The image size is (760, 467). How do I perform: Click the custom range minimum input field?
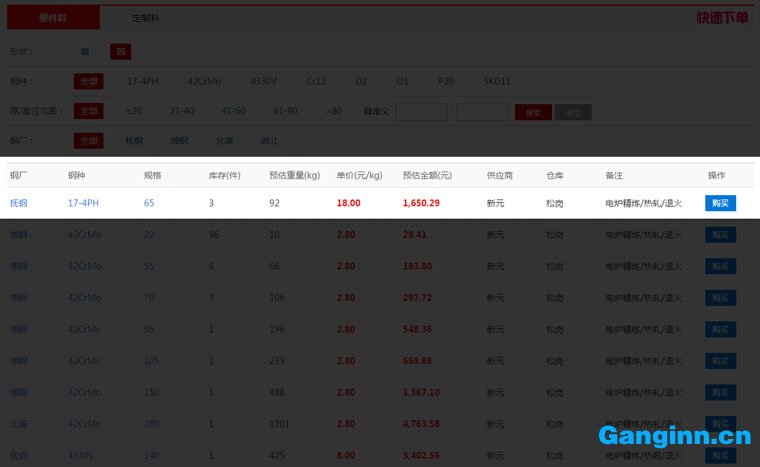click(421, 112)
